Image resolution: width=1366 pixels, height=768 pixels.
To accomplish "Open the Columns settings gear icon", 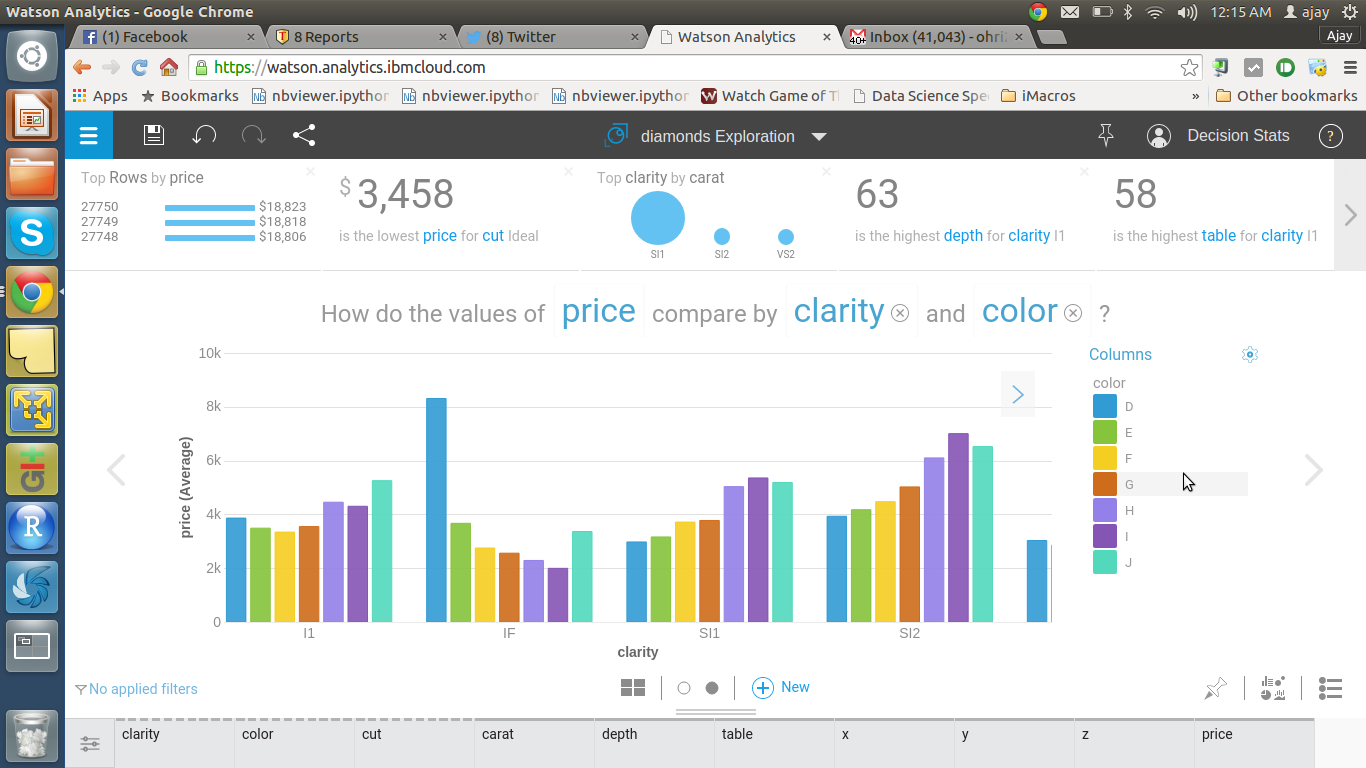I will 1249,354.
